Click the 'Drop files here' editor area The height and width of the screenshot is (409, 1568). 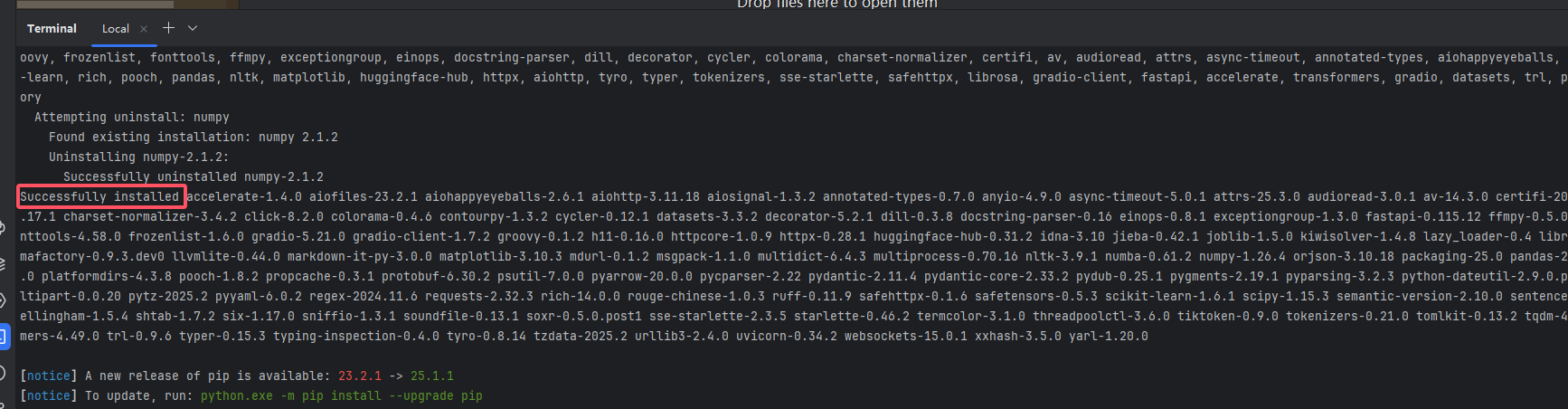(x=836, y=4)
